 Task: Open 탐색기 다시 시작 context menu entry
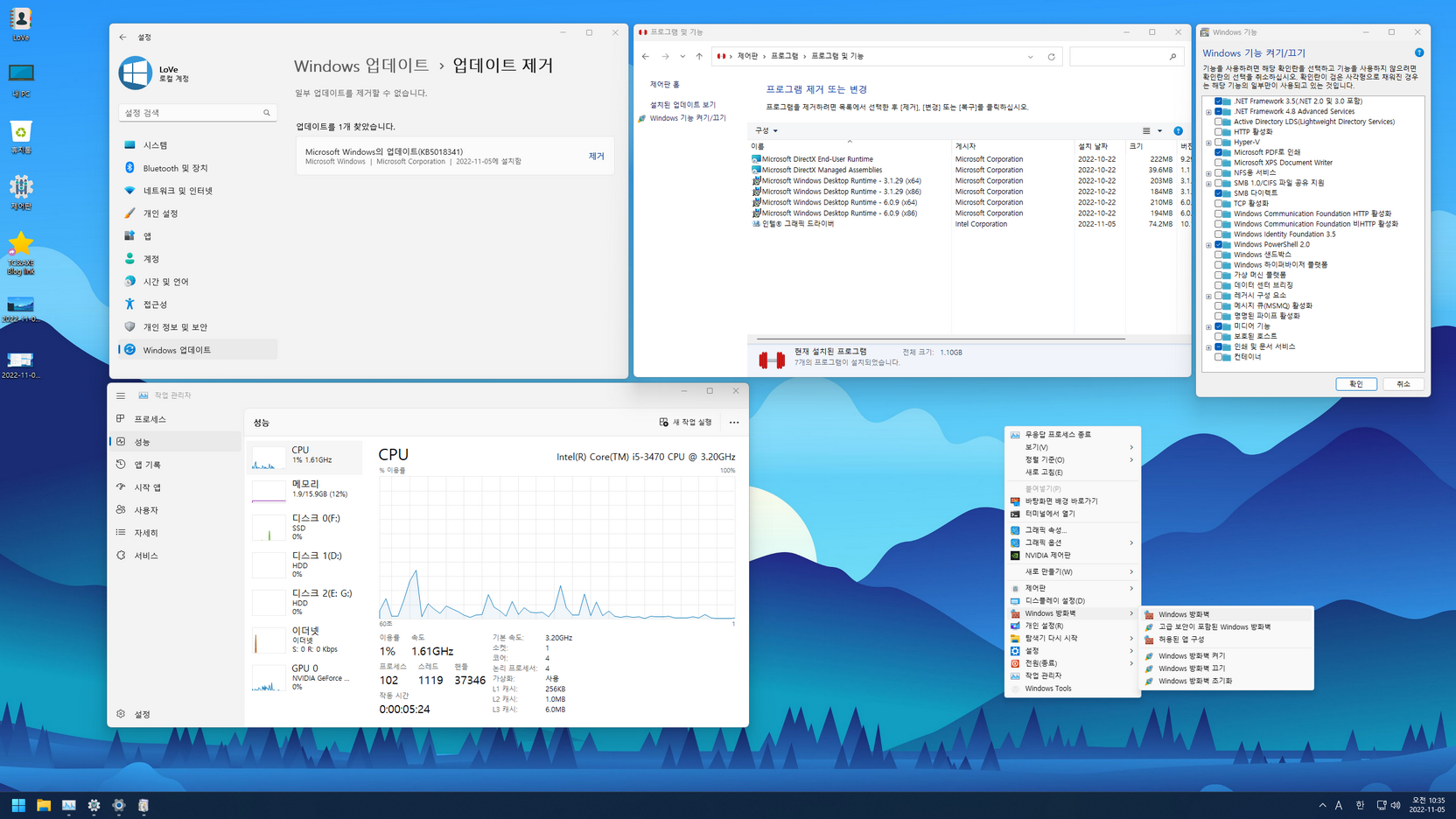point(1073,639)
